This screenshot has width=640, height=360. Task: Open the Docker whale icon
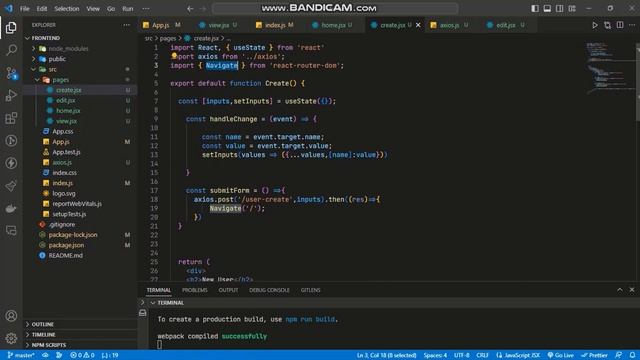[x=11, y=208]
